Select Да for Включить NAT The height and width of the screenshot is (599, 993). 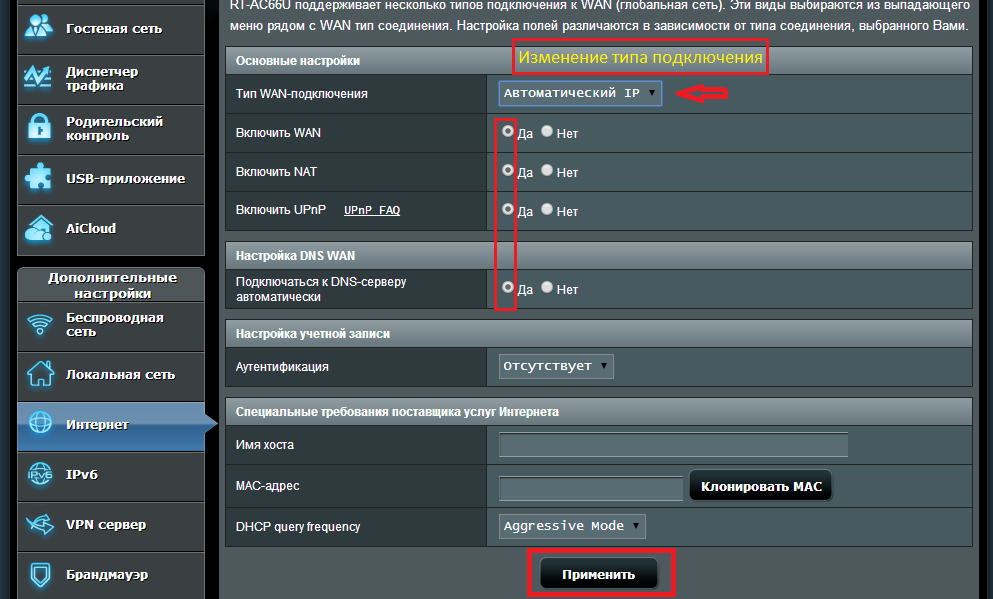point(508,170)
